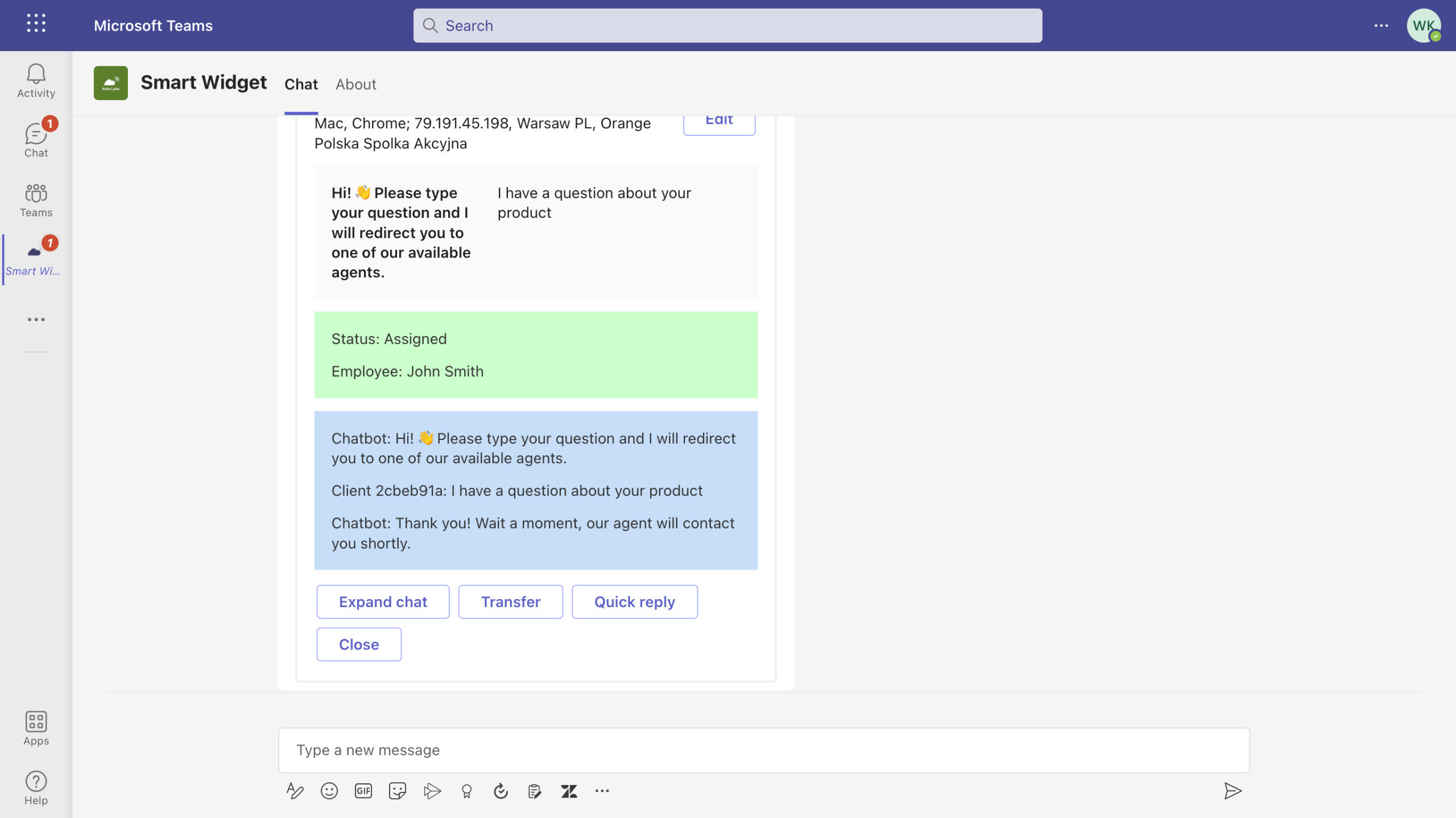Open the Activity feed
This screenshot has width=1456, height=818.
pos(36,81)
